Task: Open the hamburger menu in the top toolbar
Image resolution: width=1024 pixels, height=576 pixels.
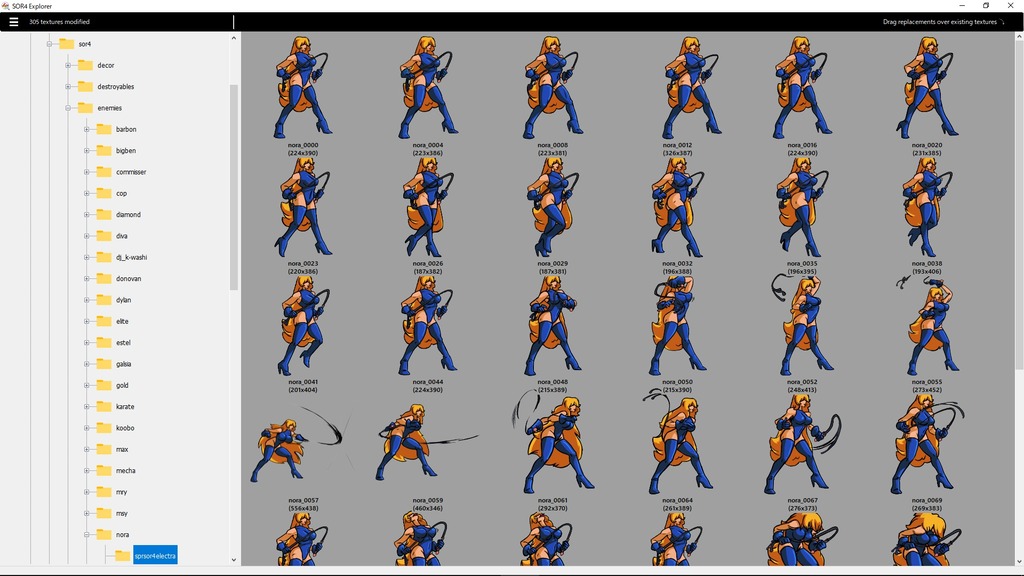Action: 14,20
